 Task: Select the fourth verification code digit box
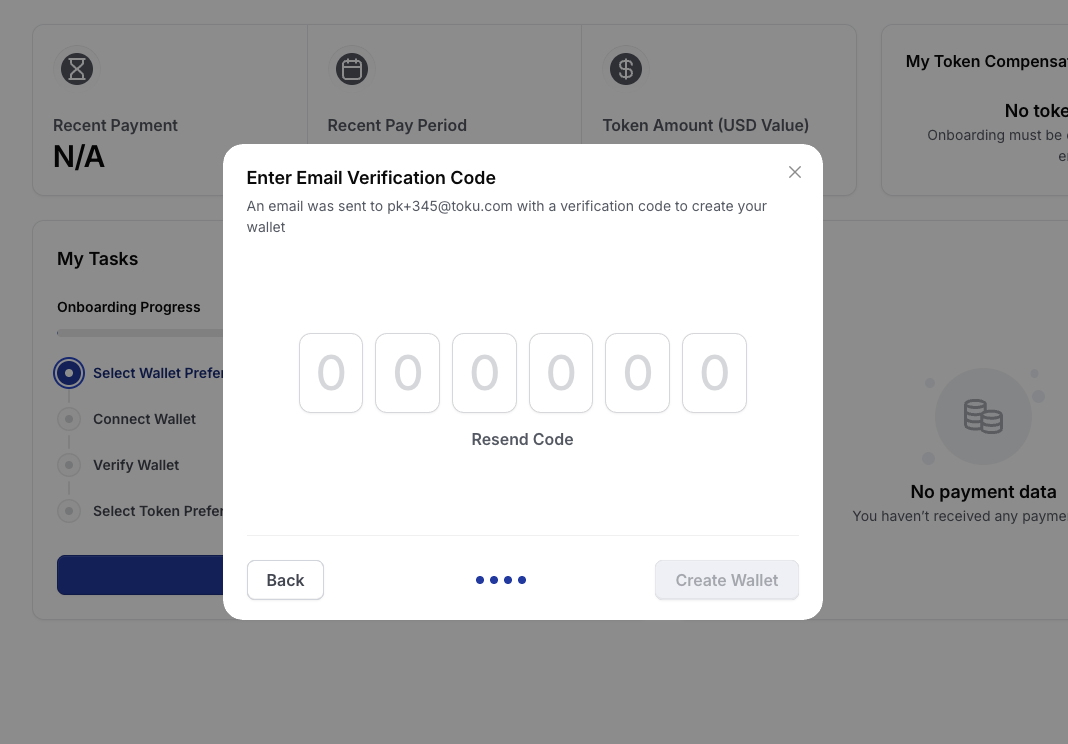coord(561,373)
